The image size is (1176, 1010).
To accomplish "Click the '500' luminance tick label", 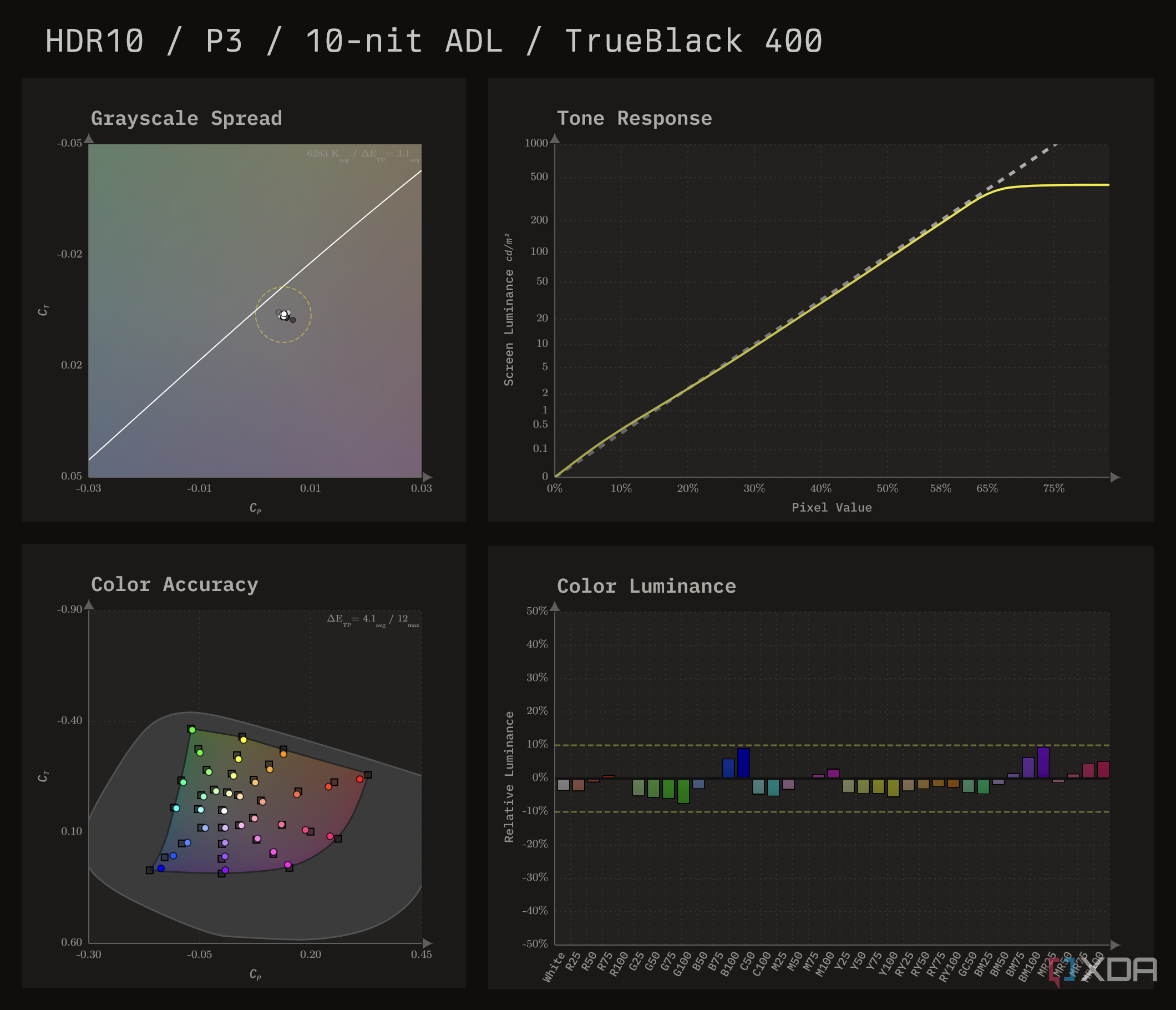I will 539,176.
